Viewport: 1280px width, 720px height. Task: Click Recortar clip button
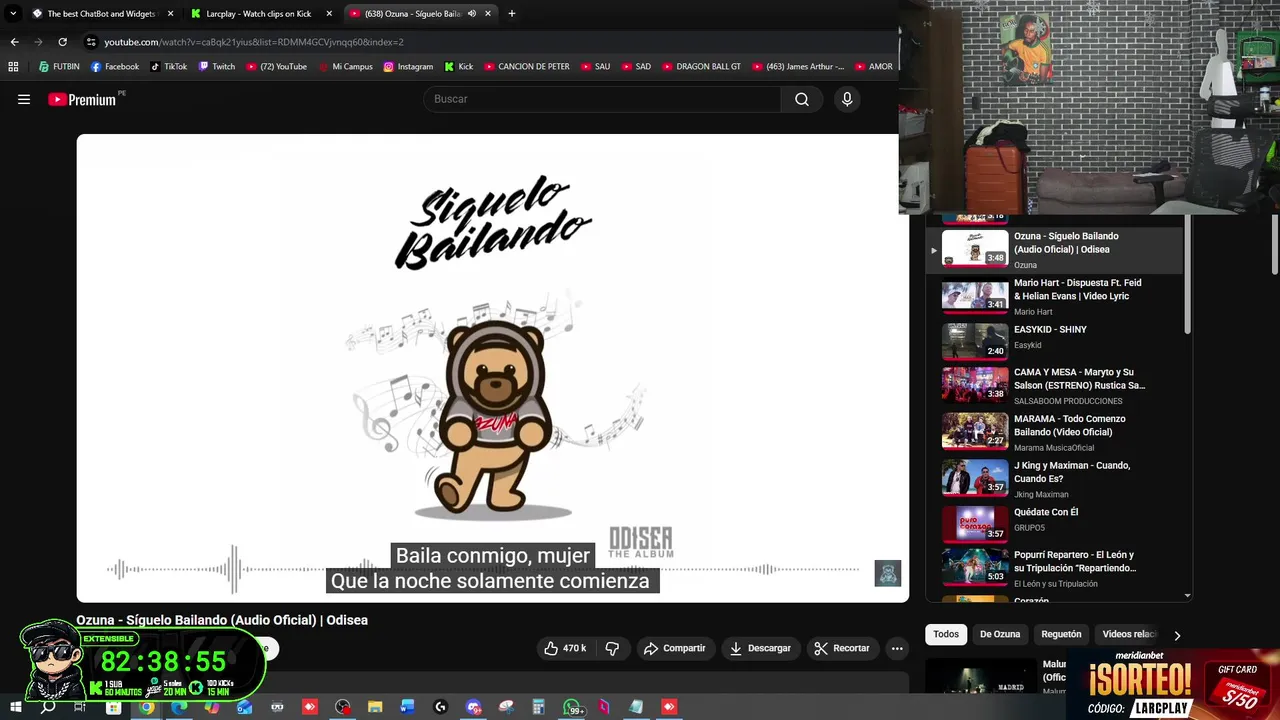pyautogui.click(x=842, y=648)
